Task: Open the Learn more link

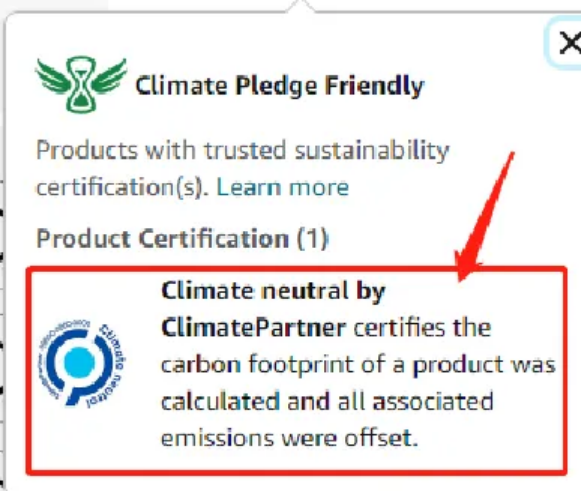Action: click(x=282, y=187)
